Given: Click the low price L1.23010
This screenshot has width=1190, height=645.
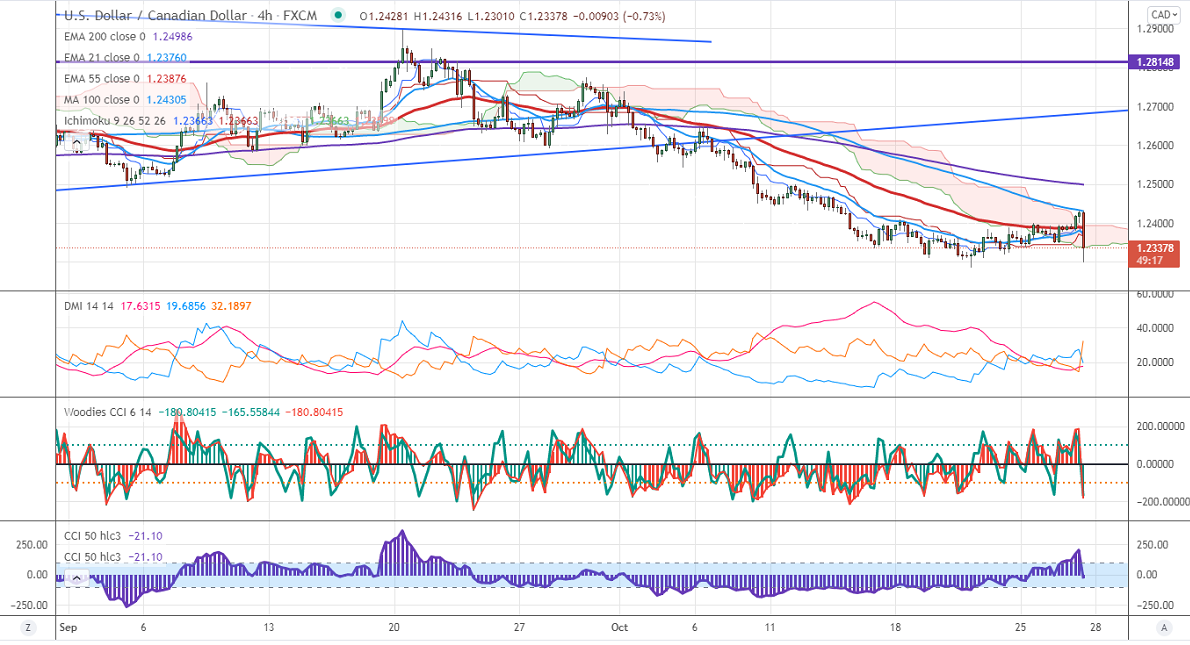Looking at the screenshot, I should click(490, 16).
